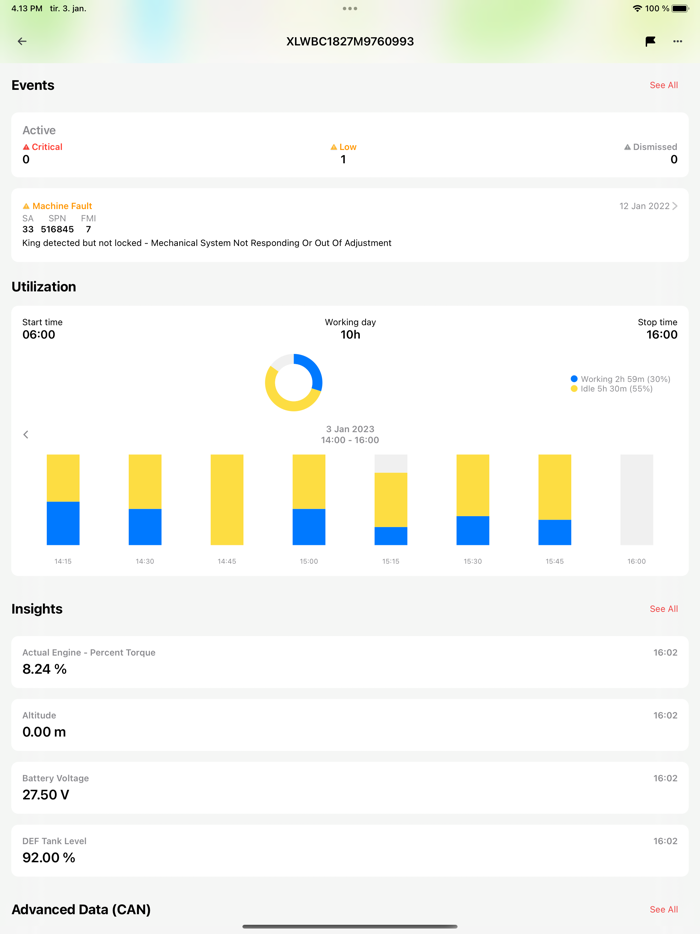Open the DEF Tank Level insight
Viewport: 700px width, 934px height.
[x=350, y=851]
